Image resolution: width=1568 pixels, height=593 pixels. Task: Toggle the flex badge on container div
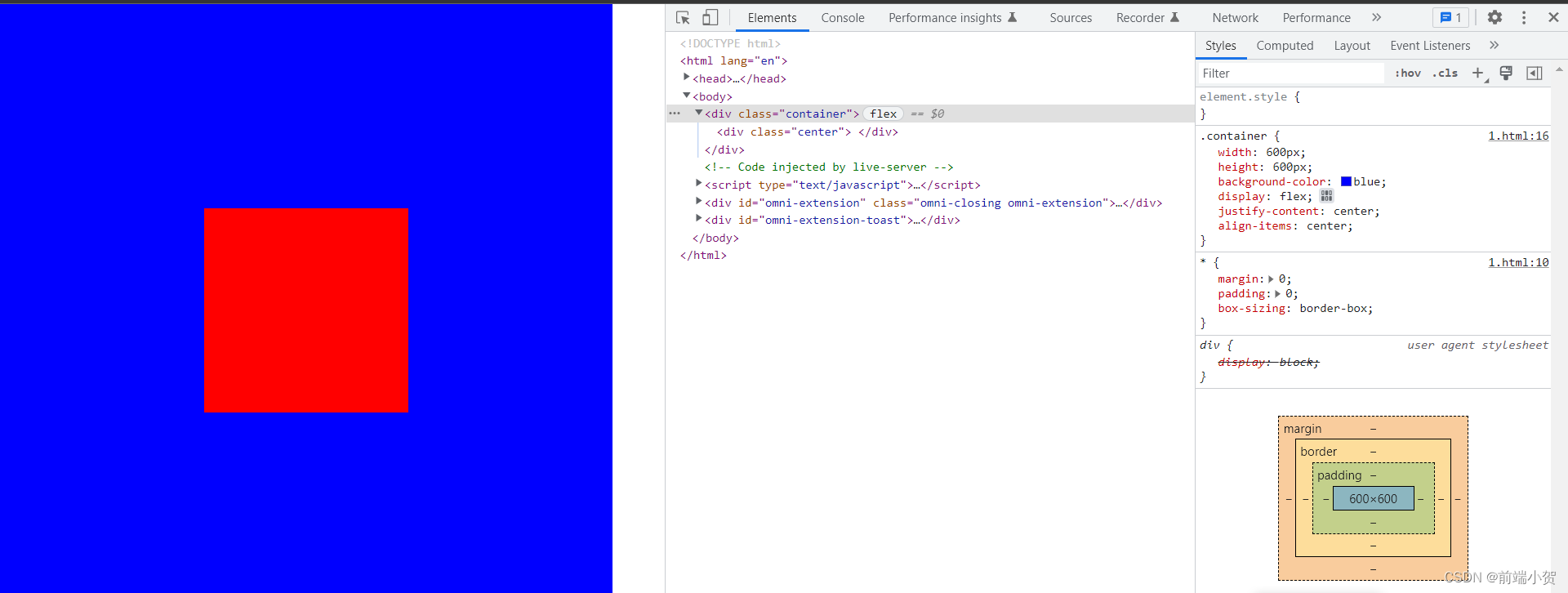[884, 114]
